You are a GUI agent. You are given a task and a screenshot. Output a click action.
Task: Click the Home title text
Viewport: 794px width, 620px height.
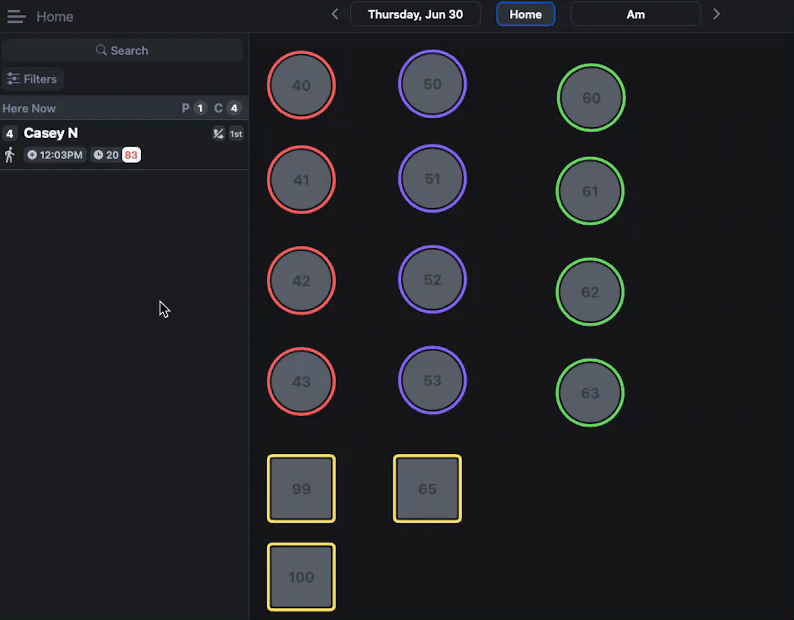coord(55,17)
